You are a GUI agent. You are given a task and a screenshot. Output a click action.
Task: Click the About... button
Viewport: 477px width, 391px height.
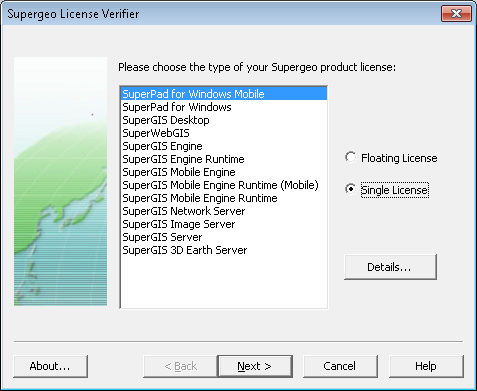pyautogui.click(x=50, y=366)
